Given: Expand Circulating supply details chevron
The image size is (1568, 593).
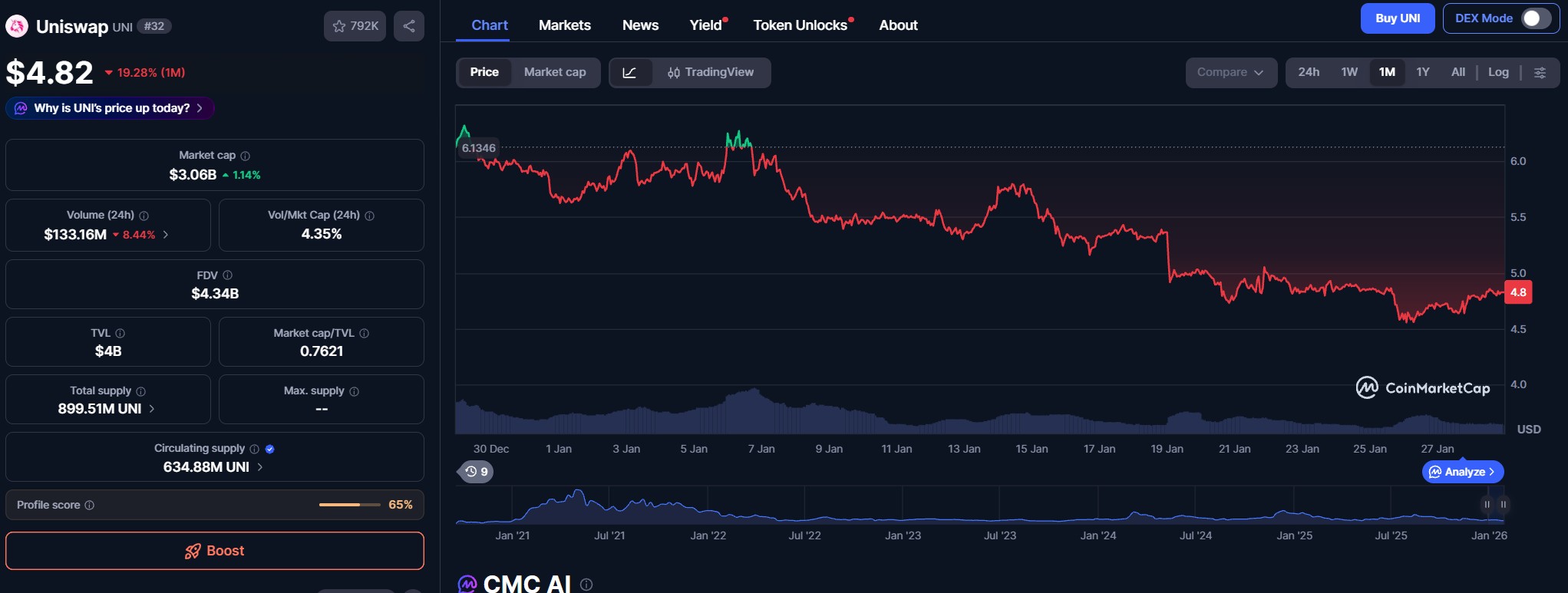Looking at the screenshot, I should tap(259, 467).
